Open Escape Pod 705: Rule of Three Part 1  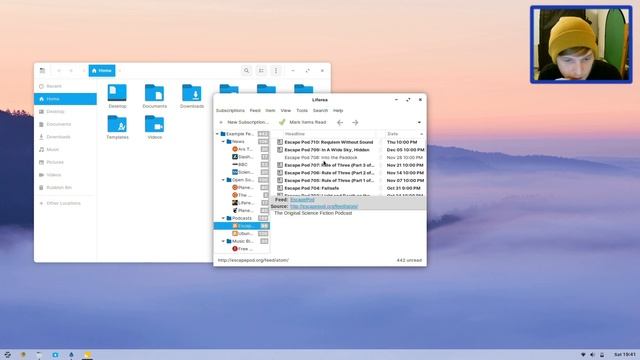[329, 180]
